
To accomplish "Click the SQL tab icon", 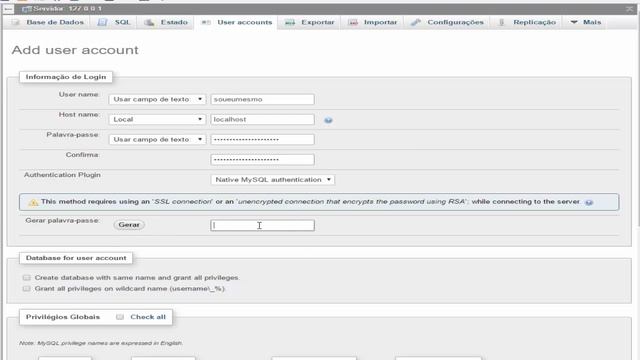I will click(102, 22).
